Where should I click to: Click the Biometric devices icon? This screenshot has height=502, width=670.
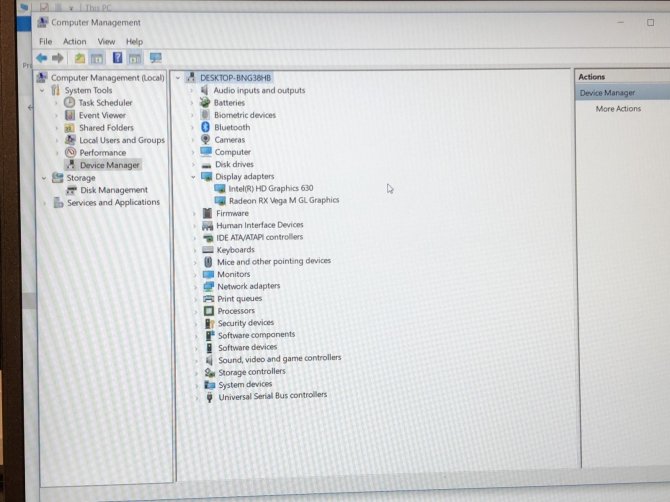click(205, 115)
